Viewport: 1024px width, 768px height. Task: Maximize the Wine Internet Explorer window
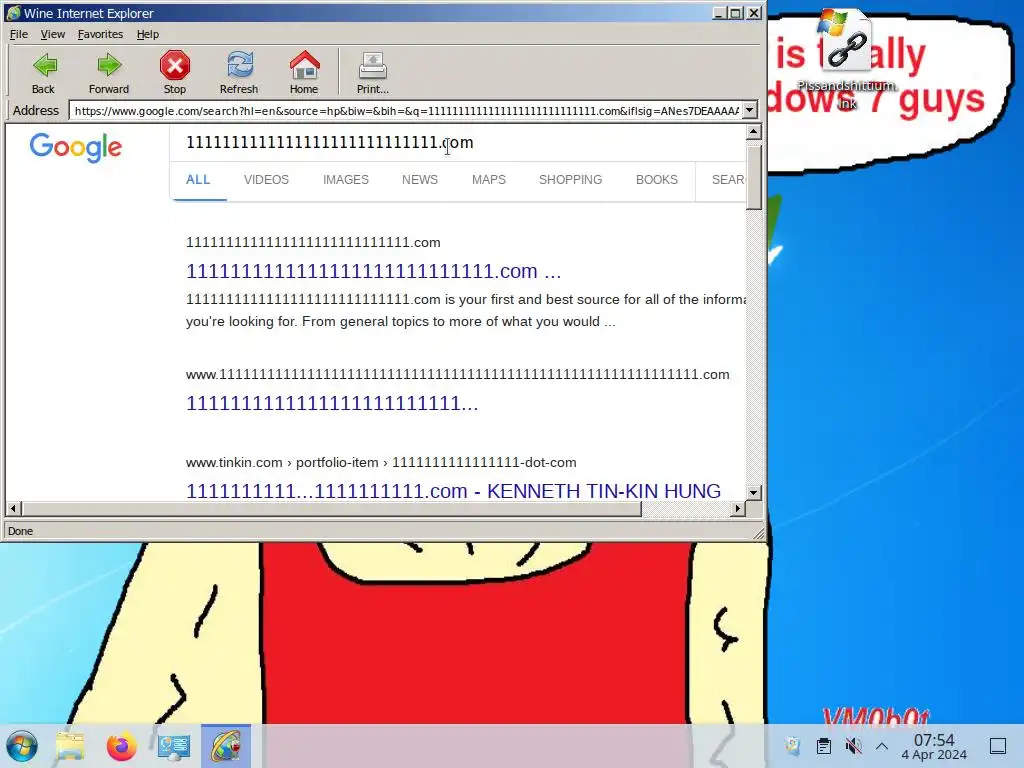735,13
